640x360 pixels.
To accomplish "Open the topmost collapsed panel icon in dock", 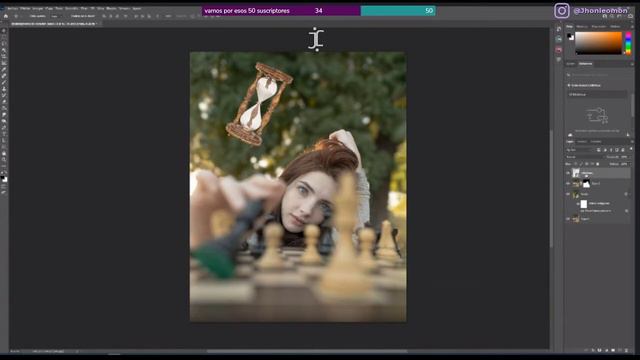I will [x=559, y=29].
